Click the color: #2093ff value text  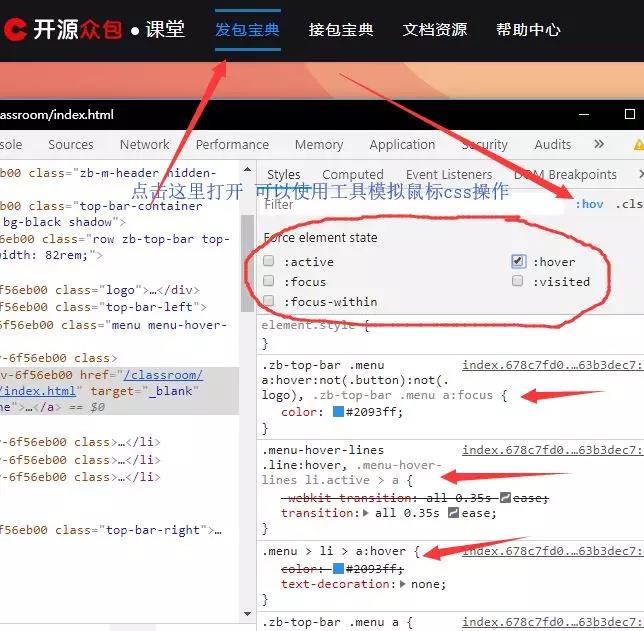pyautogui.click(x=374, y=412)
